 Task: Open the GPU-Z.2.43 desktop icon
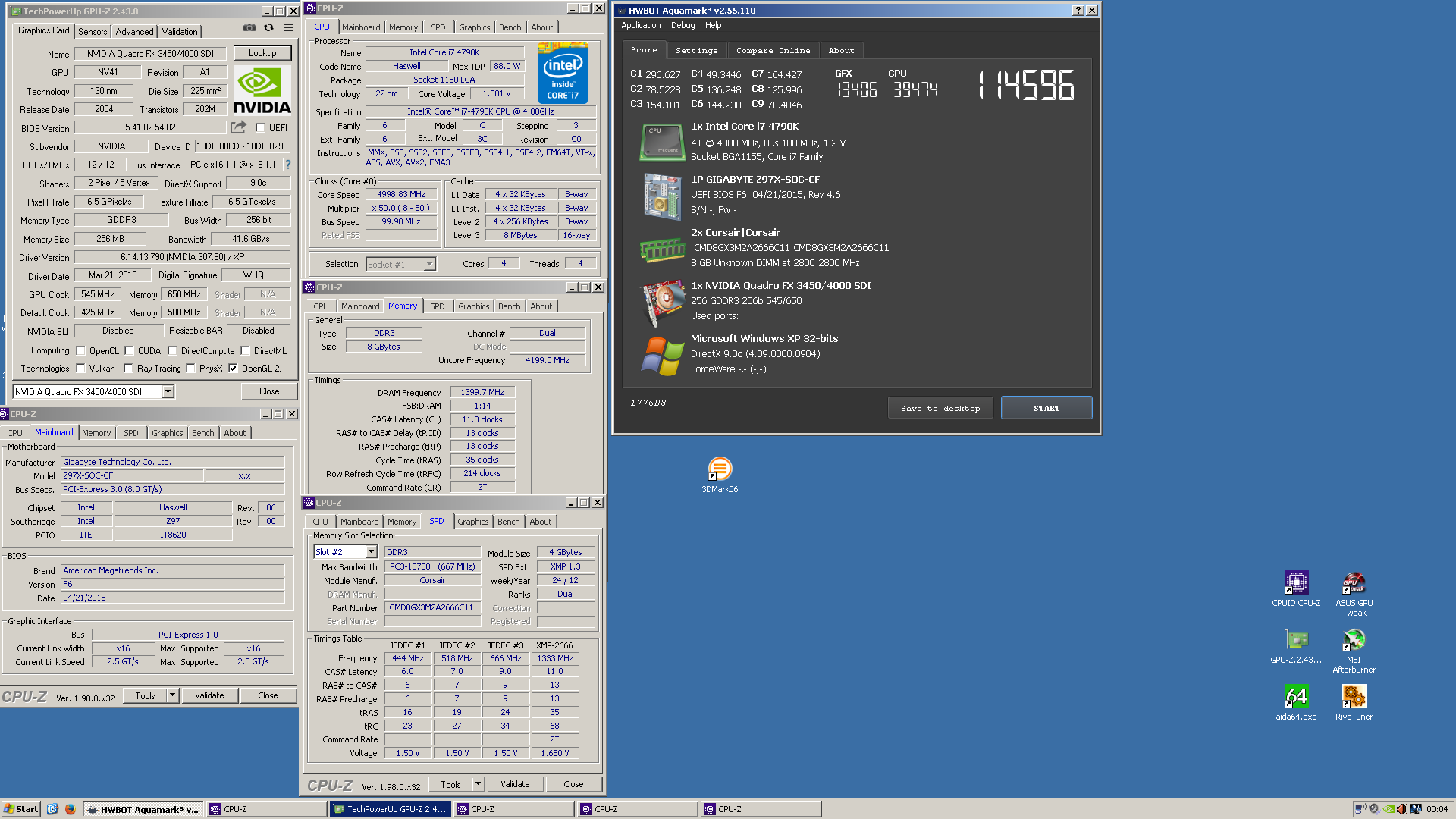point(1296,646)
